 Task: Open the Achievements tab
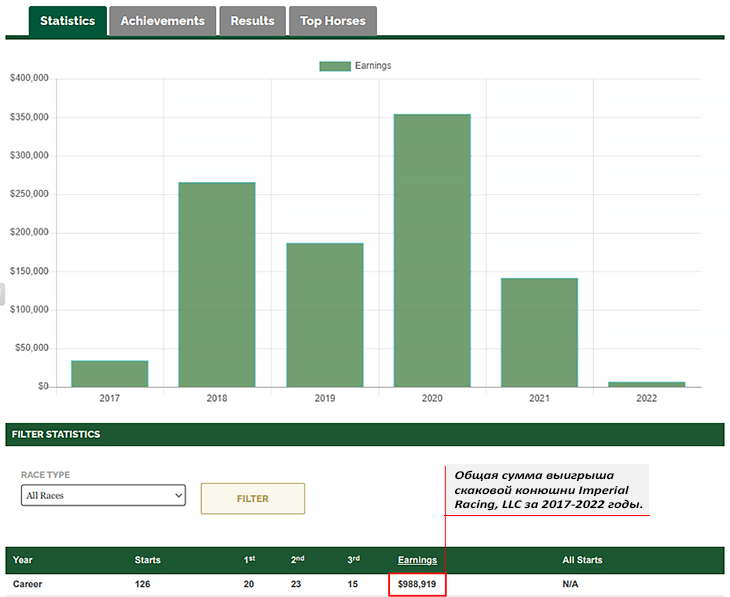point(162,21)
